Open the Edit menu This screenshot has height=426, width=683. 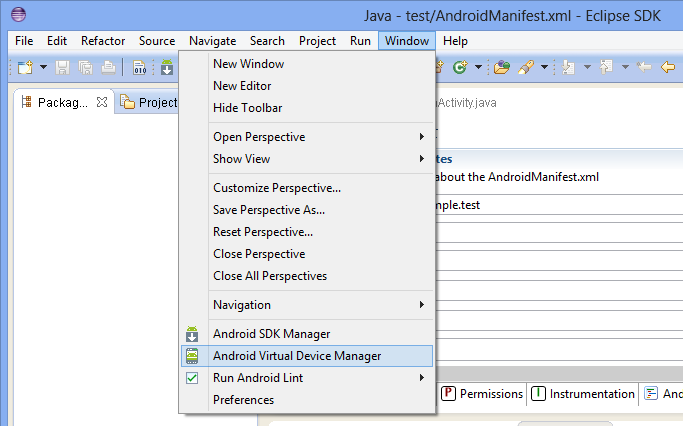pyautogui.click(x=57, y=41)
